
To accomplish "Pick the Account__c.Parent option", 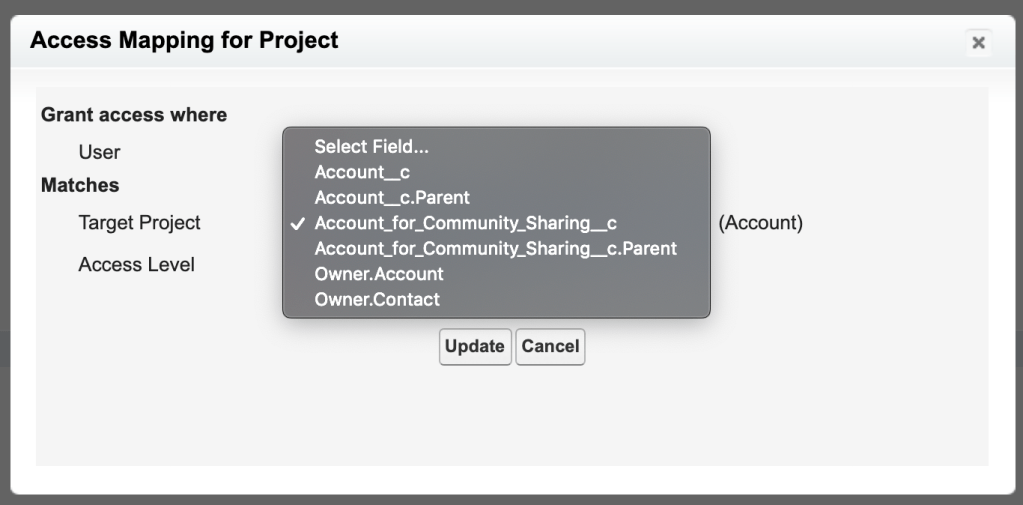I will [392, 197].
